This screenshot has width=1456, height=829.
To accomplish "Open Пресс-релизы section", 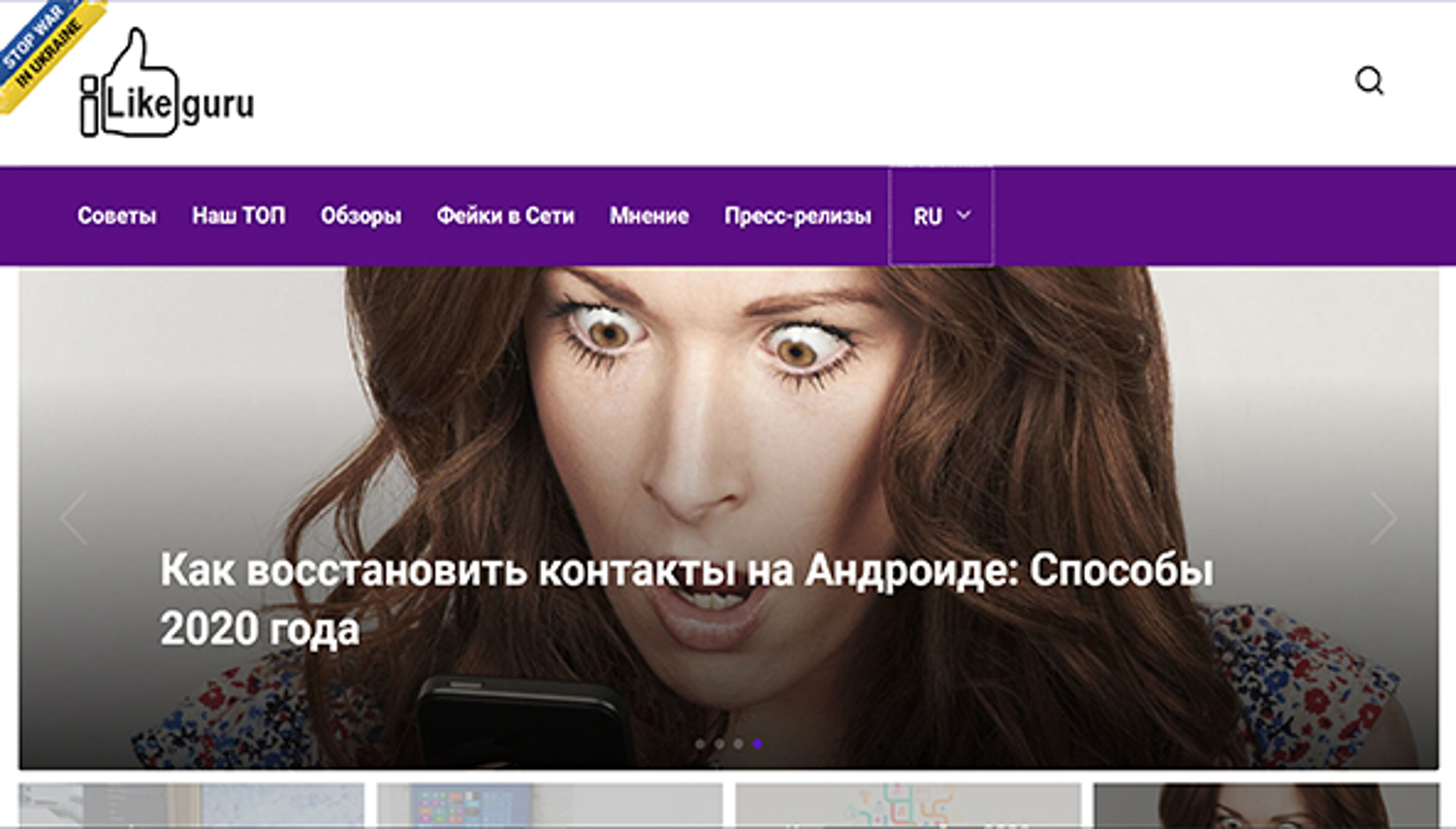I will tap(797, 216).
